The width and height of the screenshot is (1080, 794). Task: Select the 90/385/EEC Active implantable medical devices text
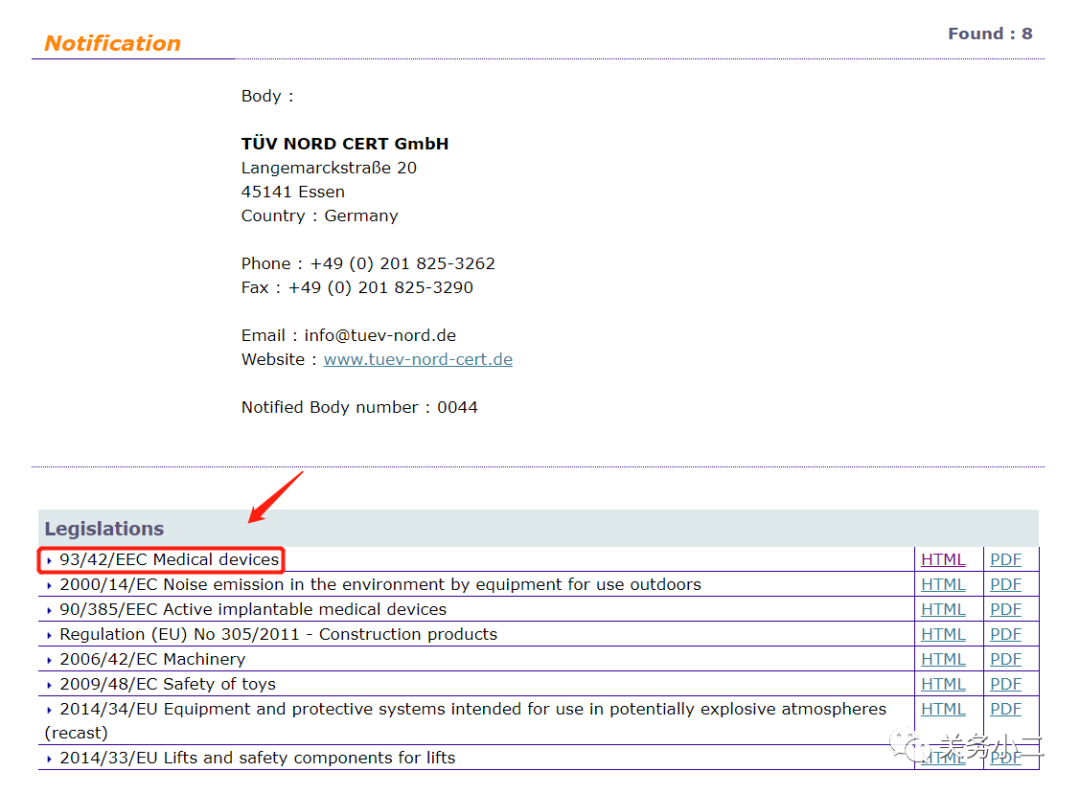click(253, 609)
